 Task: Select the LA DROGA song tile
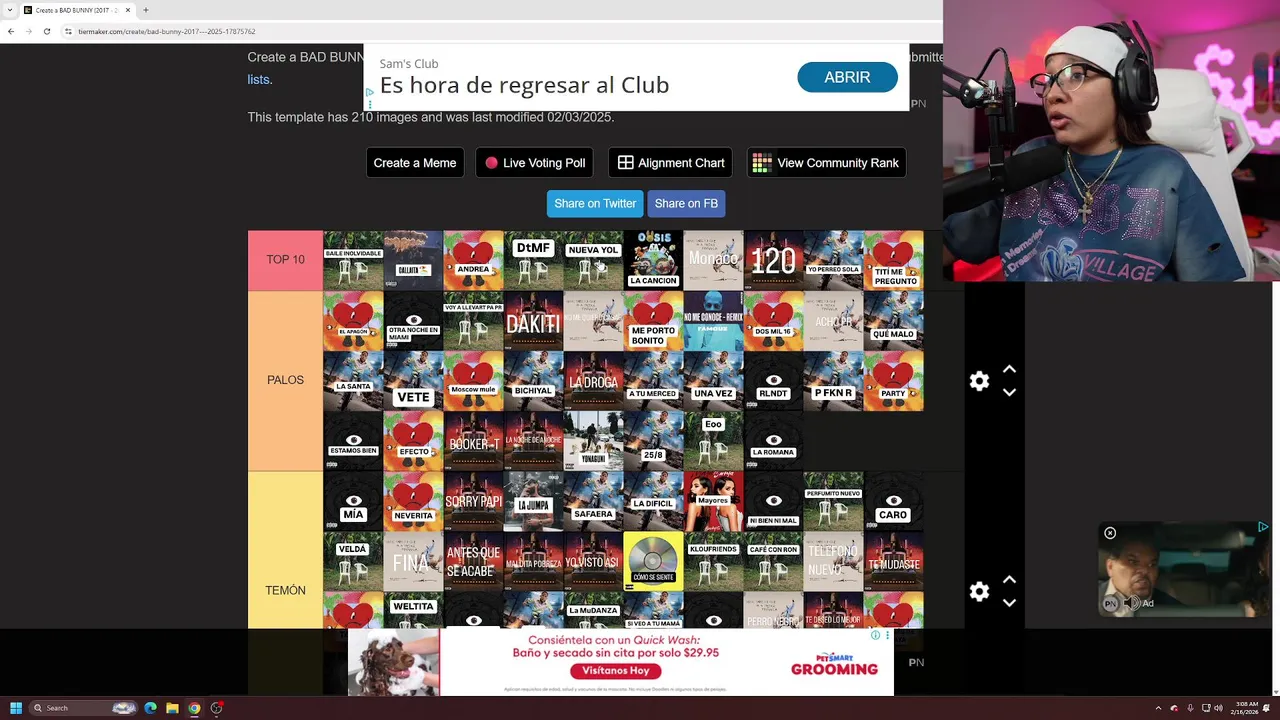pos(593,380)
